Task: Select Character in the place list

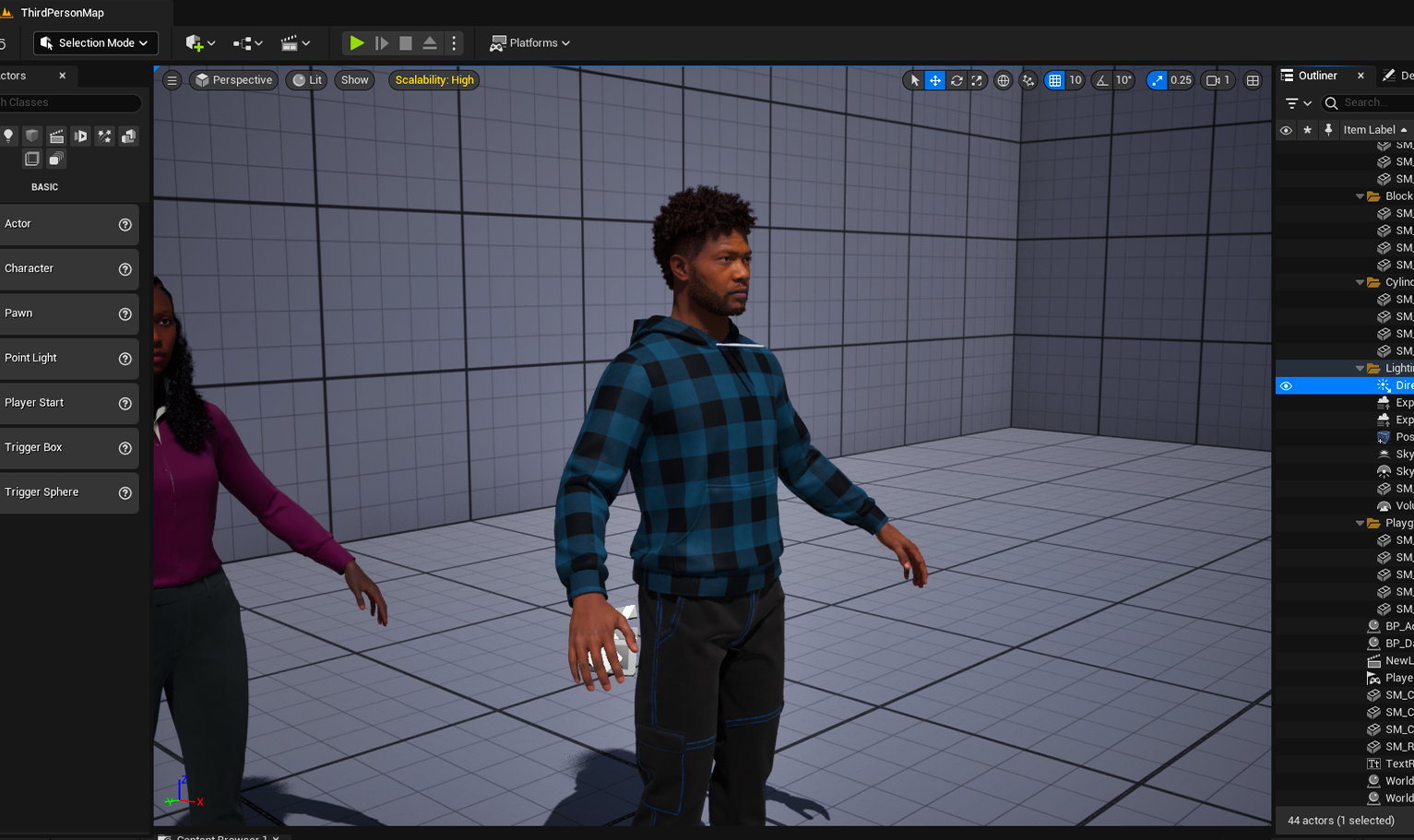Action: pos(69,268)
